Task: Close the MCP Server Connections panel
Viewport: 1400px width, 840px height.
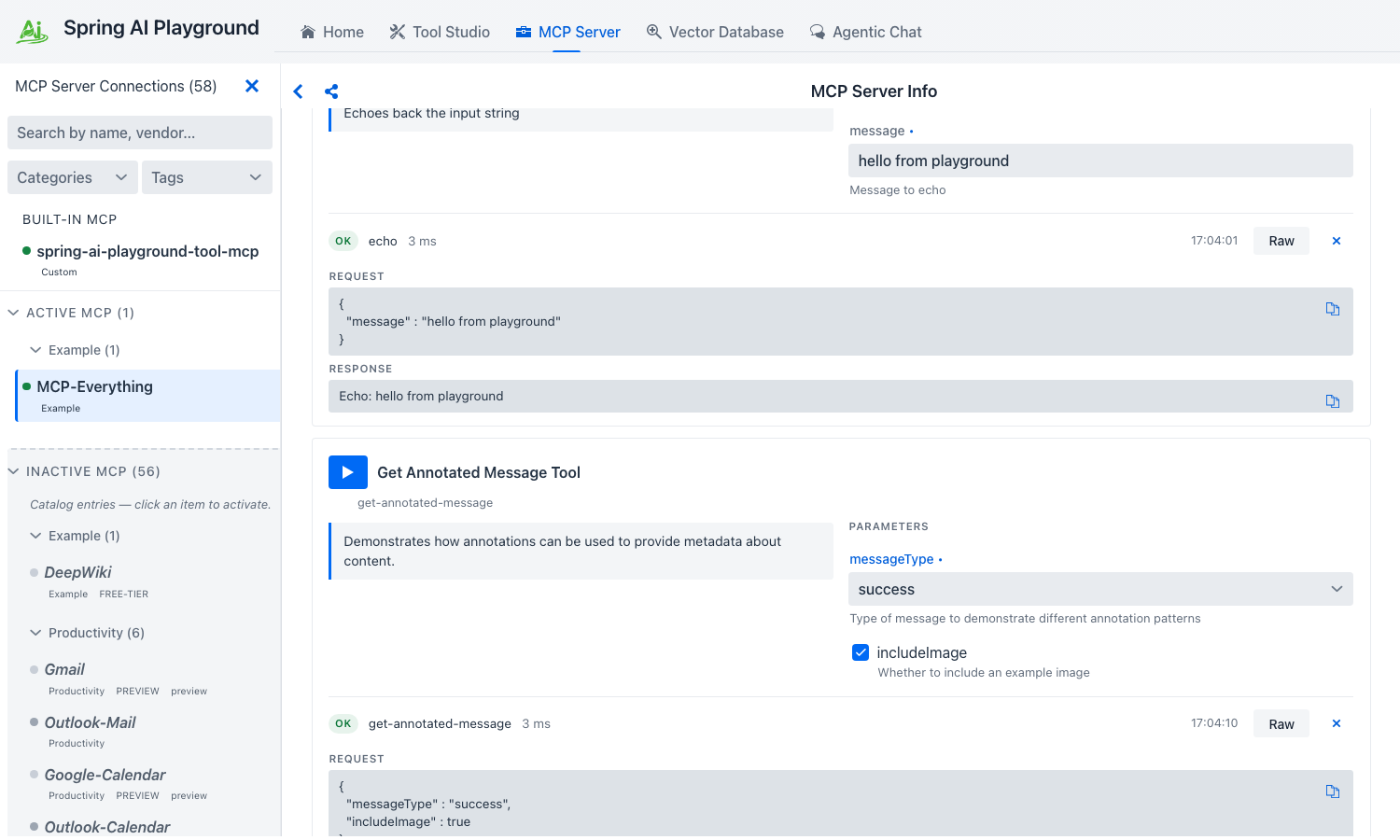Action: click(252, 86)
